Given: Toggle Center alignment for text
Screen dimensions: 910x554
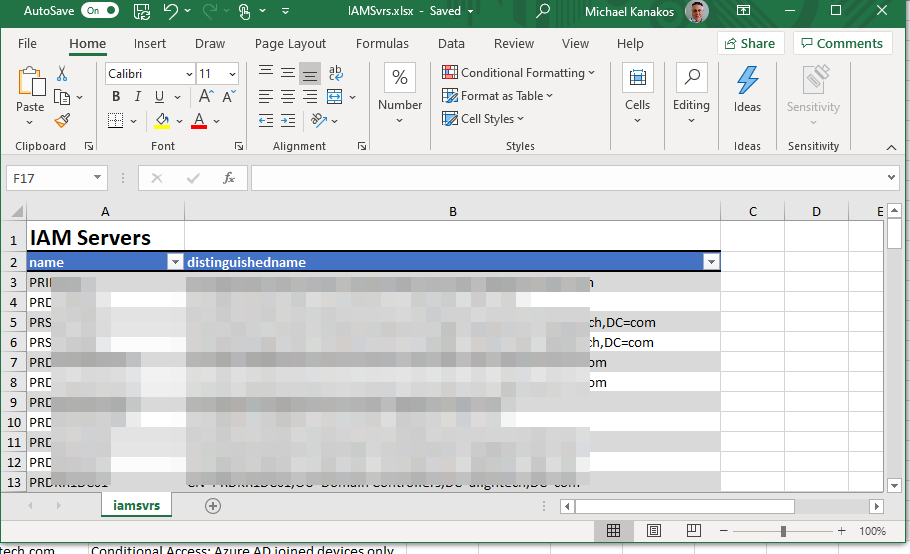Looking at the screenshot, I should 288,96.
